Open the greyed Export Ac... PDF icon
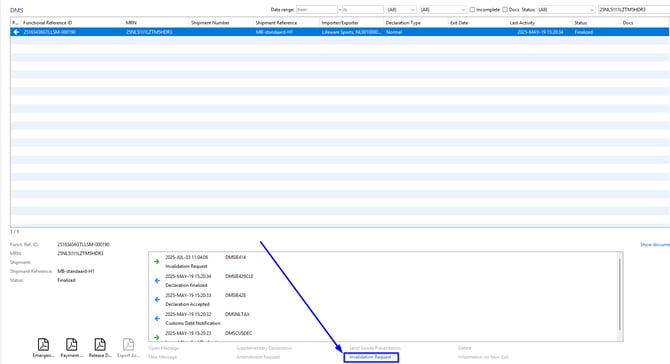 (128, 344)
